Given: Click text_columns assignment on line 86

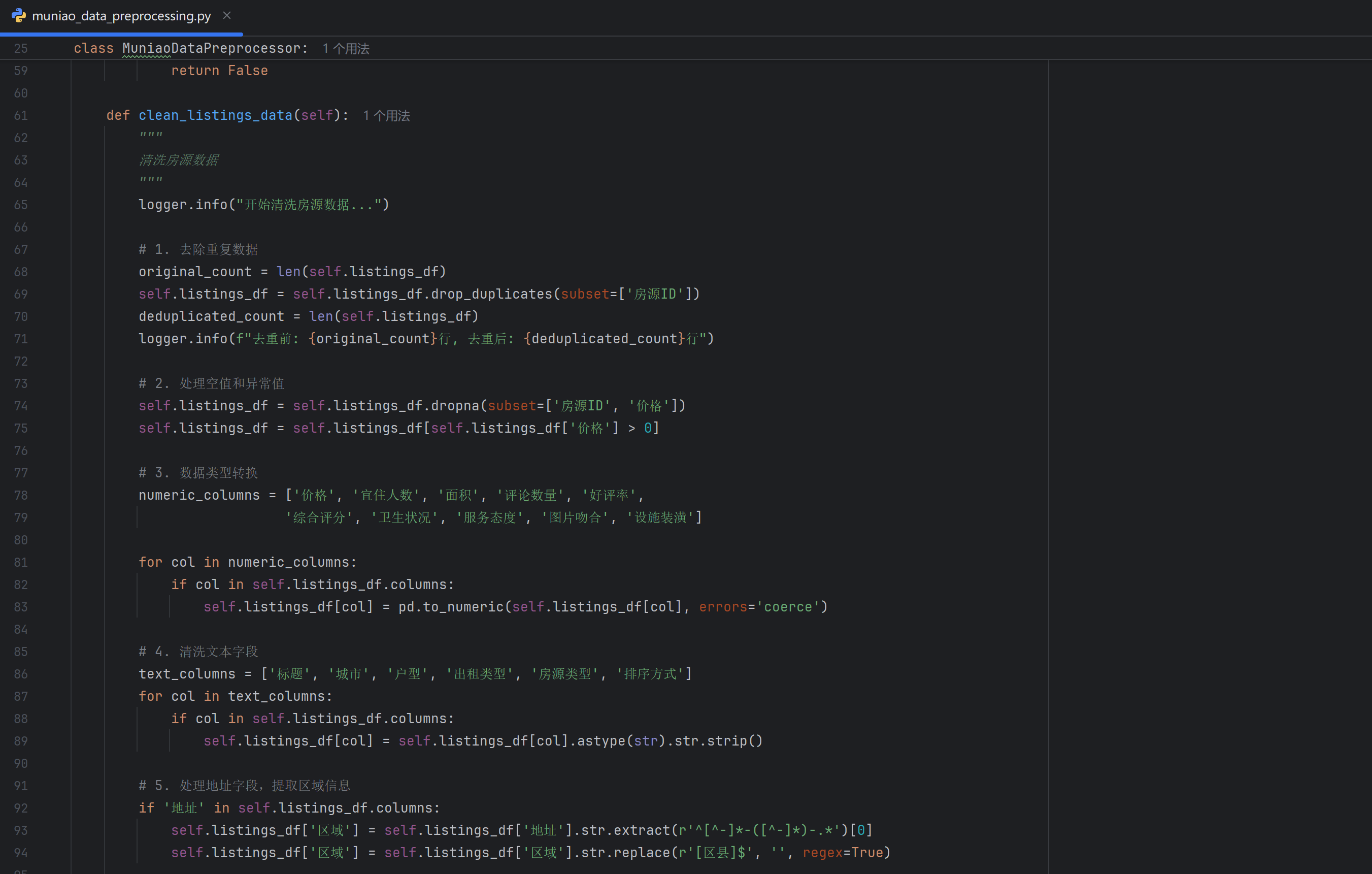Looking at the screenshot, I should pos(187,674).
